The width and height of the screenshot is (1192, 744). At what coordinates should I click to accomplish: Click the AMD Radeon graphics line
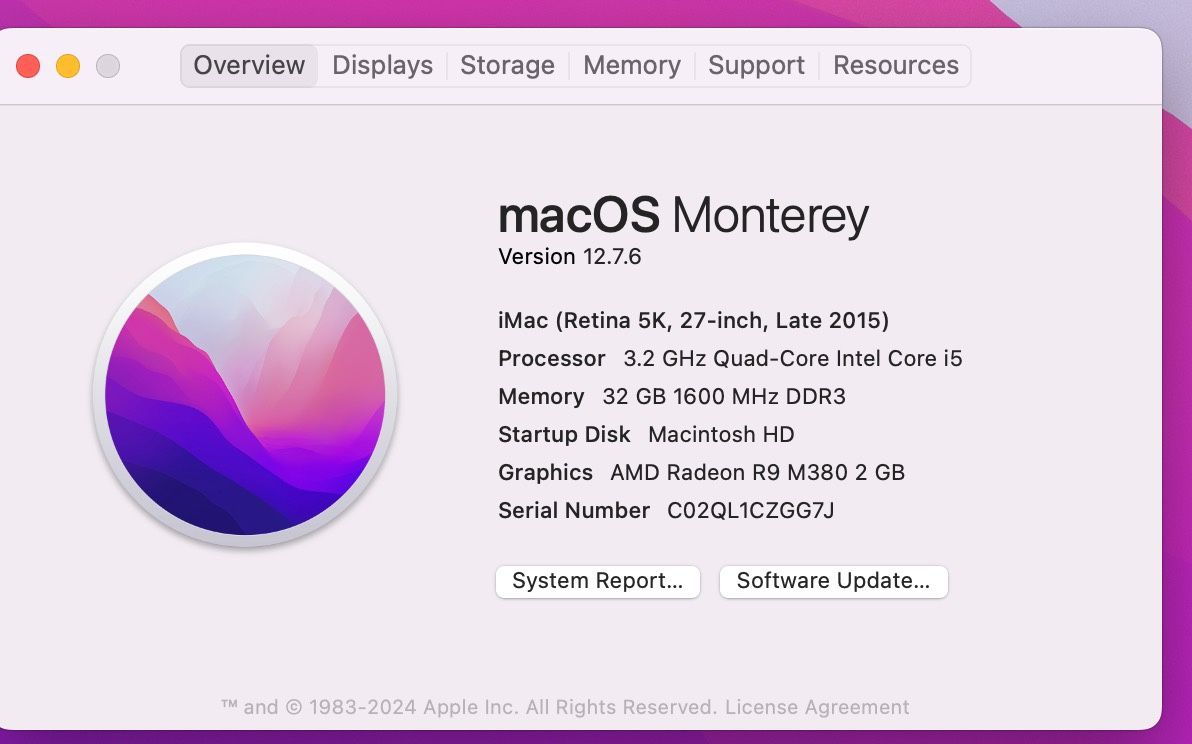tap(700, 472)
